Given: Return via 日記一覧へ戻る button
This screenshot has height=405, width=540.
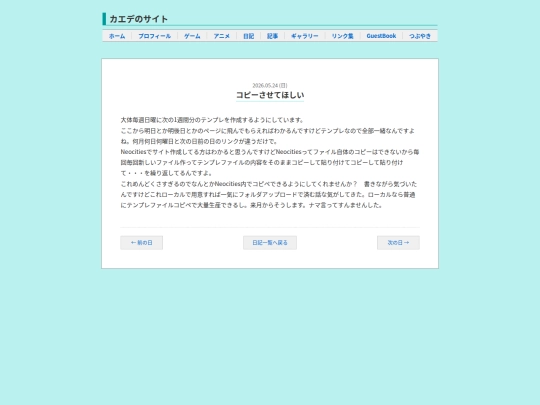Looking at the screenshot, I should coord(270,243).
